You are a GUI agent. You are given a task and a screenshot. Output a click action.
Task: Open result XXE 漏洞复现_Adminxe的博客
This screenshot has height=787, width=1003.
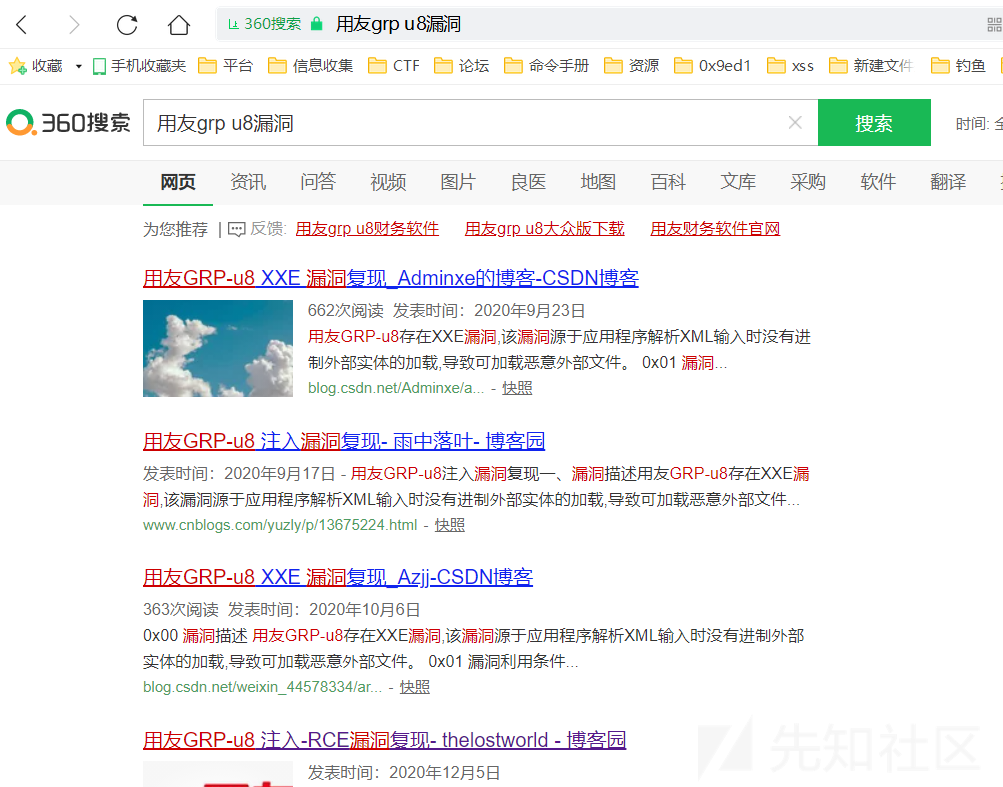click(391, 278)
